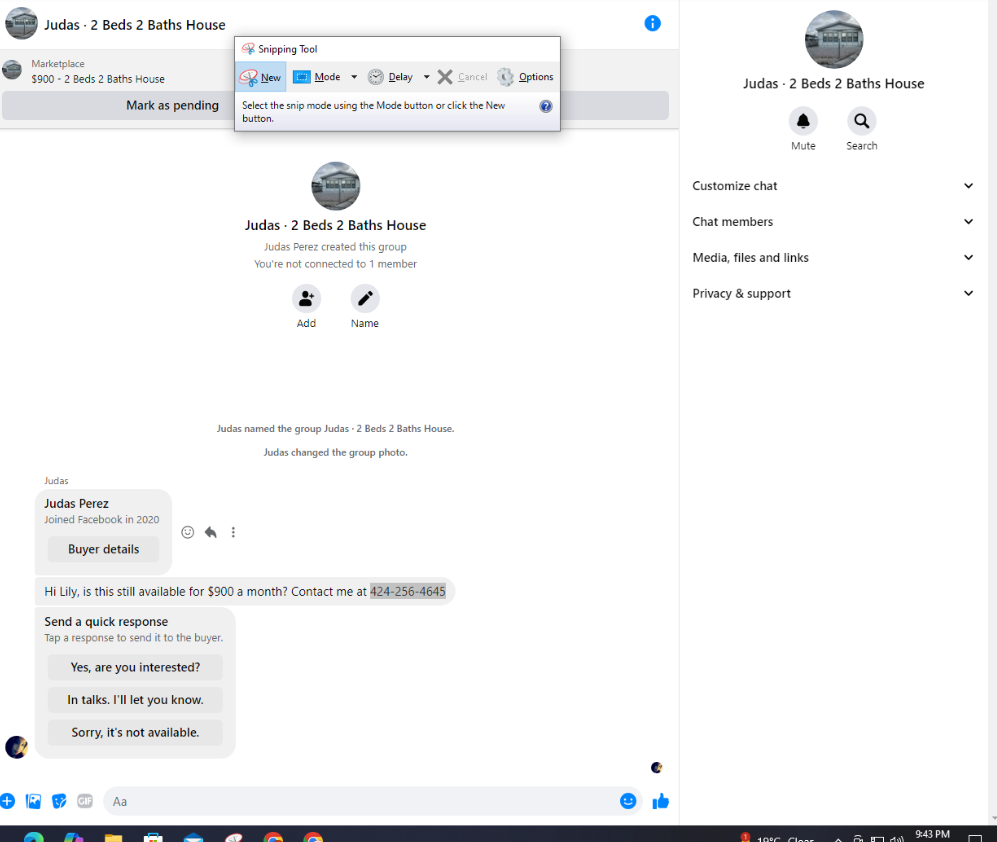997x842 pixels.
Task: React to the Judas Perez card with the emoji icon
Action: tap(188, 532)
